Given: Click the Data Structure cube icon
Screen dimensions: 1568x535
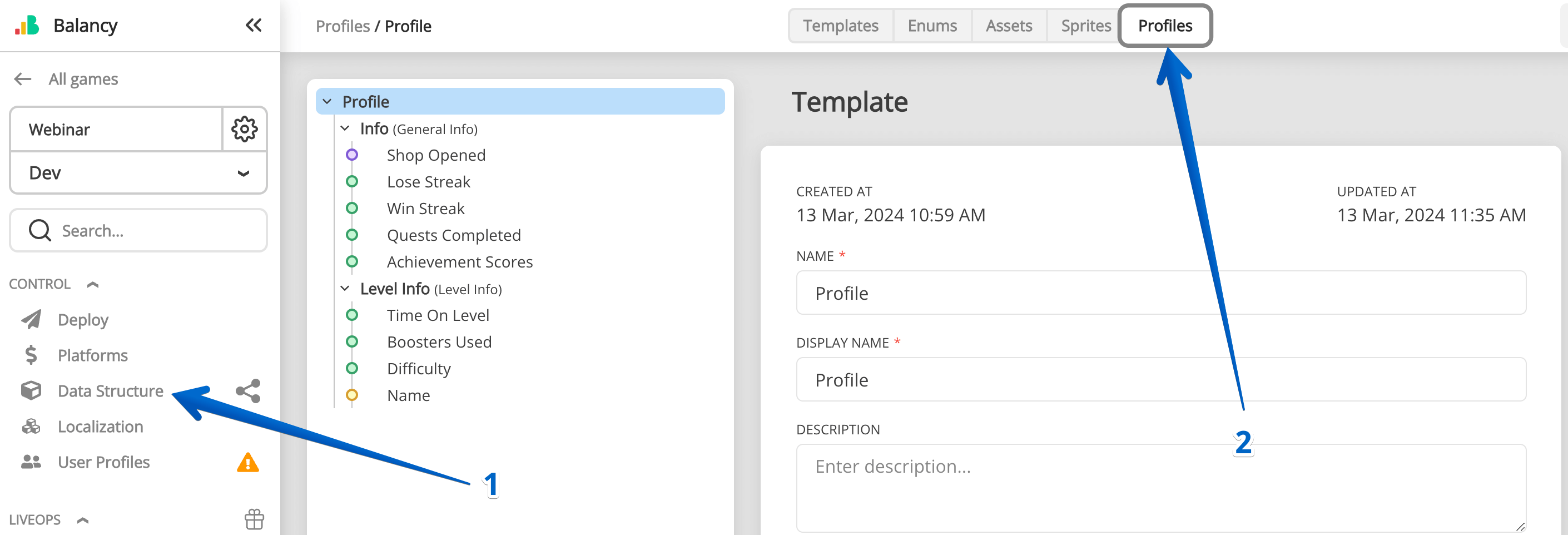Looking at the screenshot, I should [x=31, y=390].
